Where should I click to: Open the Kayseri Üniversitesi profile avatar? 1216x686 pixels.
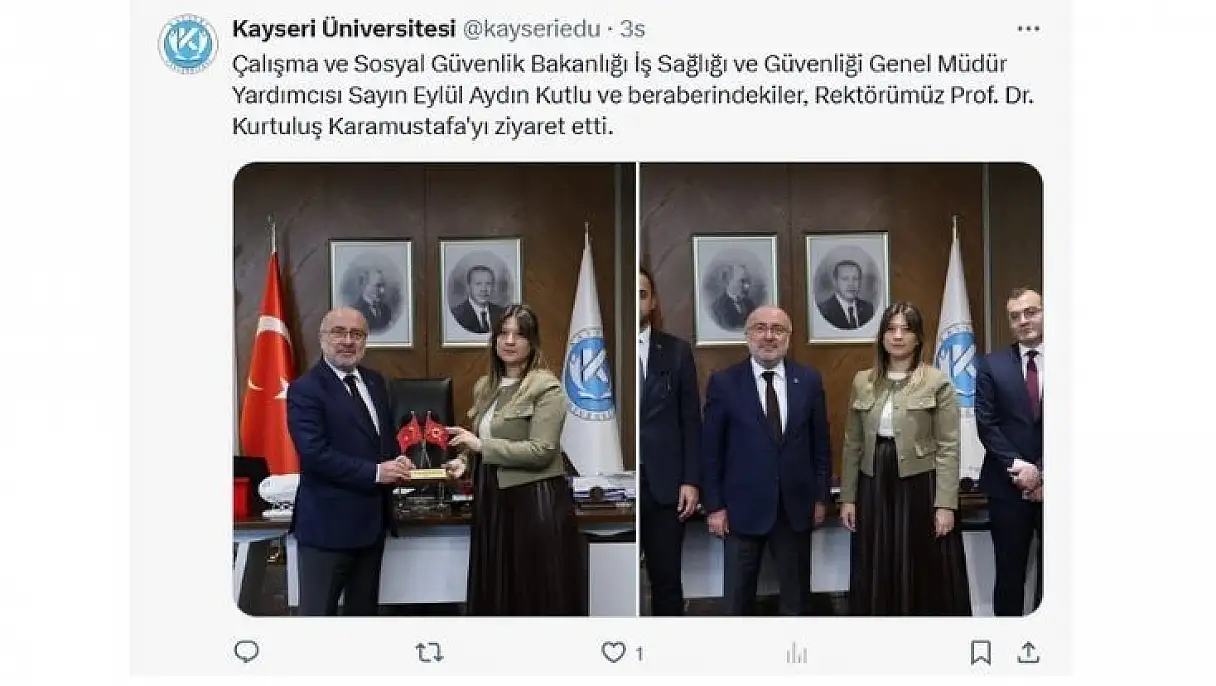pos(188,43)
